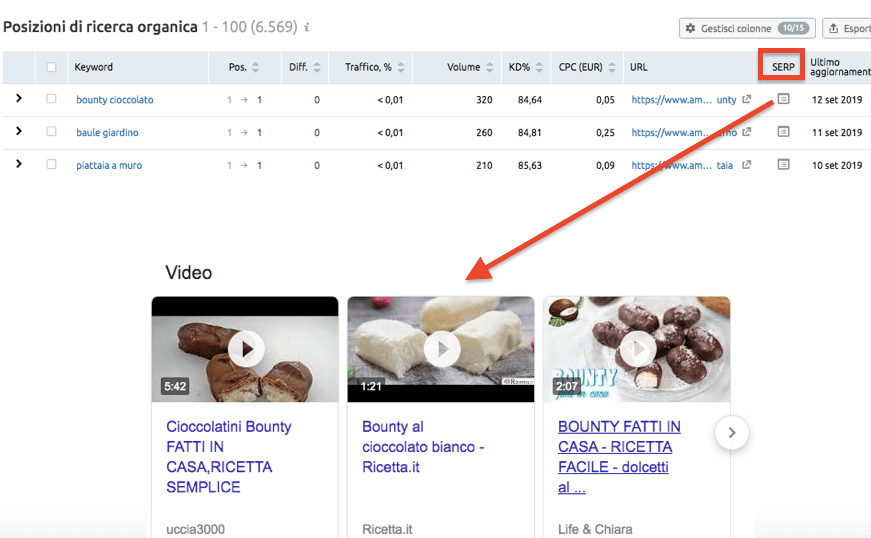Screen dimensions: 871x538
Task: Click the KD value 84,81
Action: point(529,133)
